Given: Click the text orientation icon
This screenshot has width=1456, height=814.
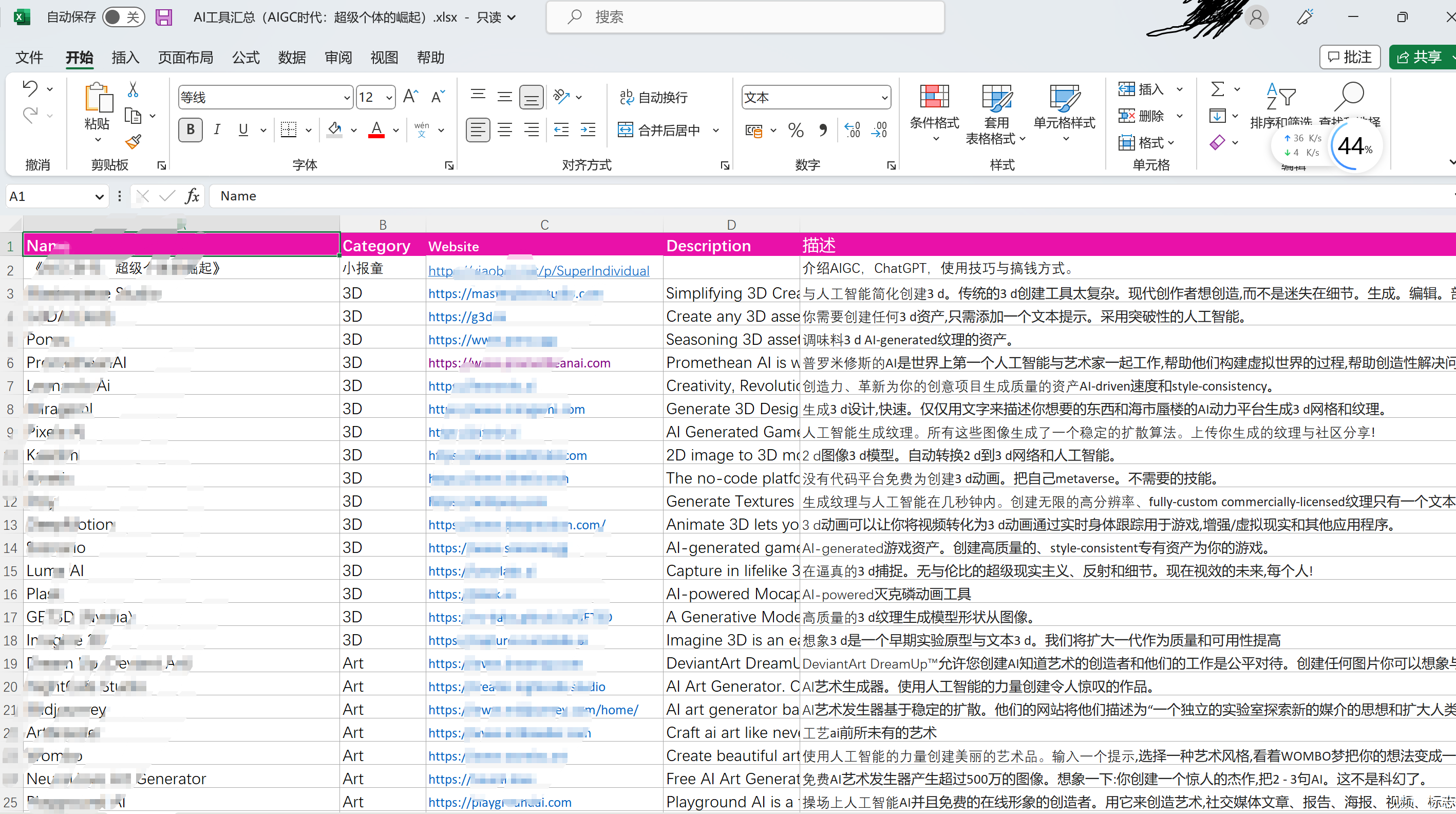Looking at the screenshot, I should [x=561, y=97].
